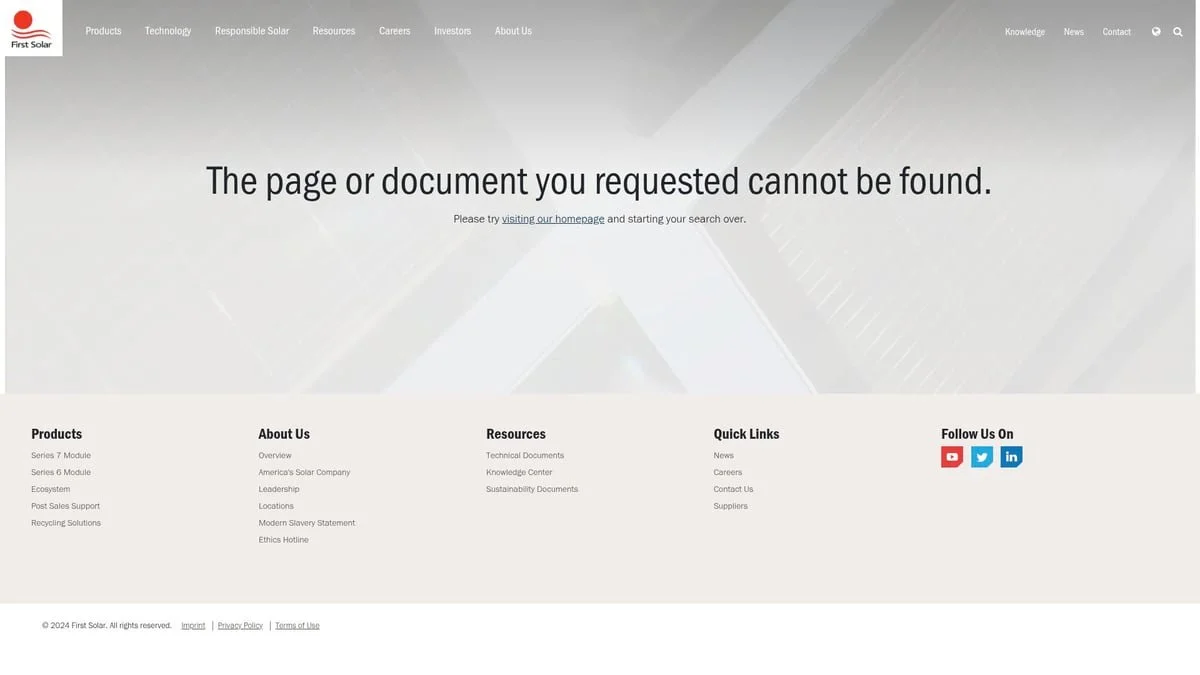Open the Resources menu in header
This screenshot has width=1200, height=675.
[x=334, y=31]
